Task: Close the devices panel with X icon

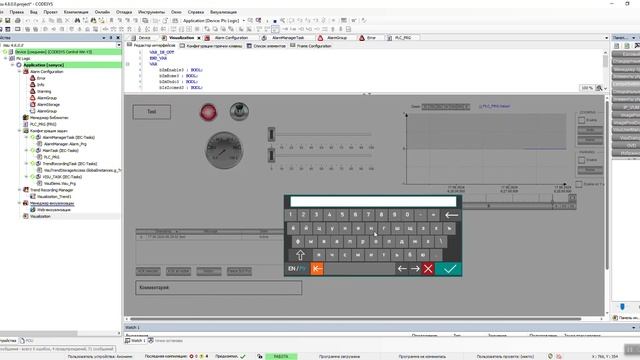Action: coord(118,38)
